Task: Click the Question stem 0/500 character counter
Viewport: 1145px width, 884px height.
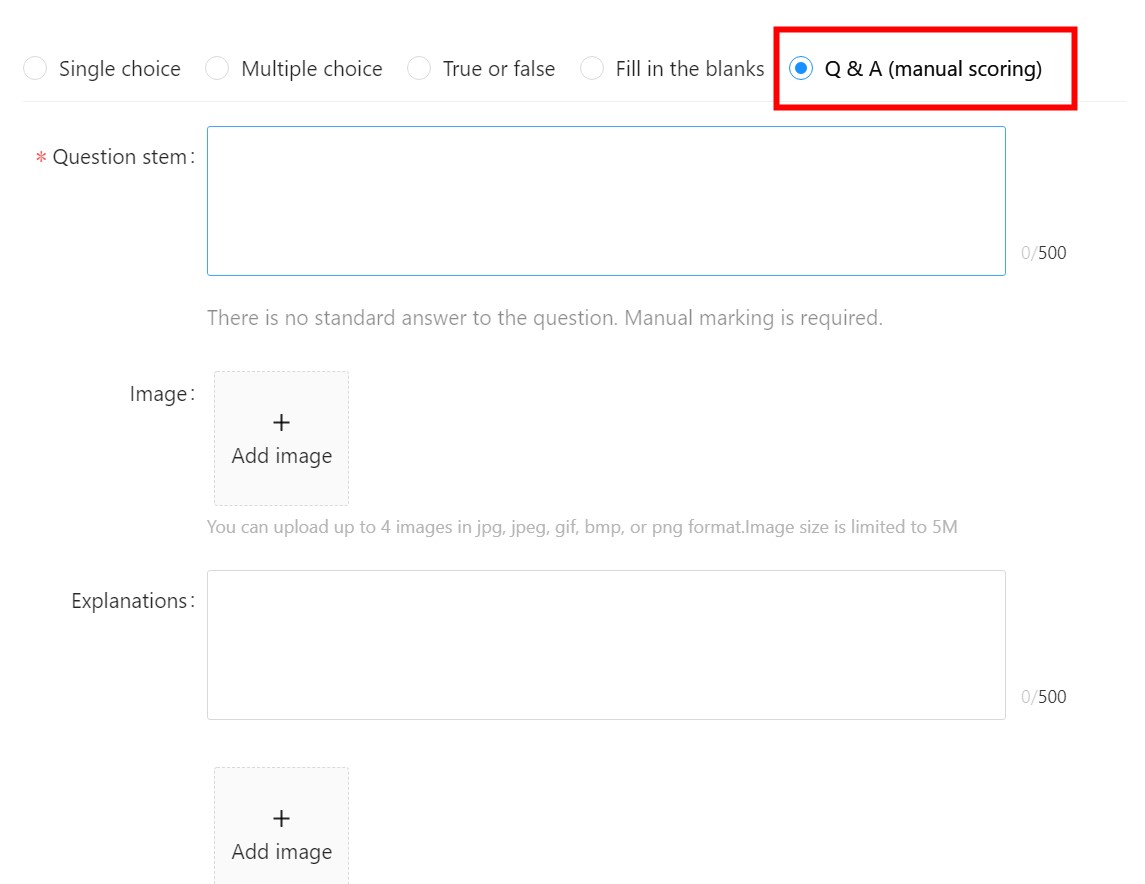Action: pos(1043,253)
